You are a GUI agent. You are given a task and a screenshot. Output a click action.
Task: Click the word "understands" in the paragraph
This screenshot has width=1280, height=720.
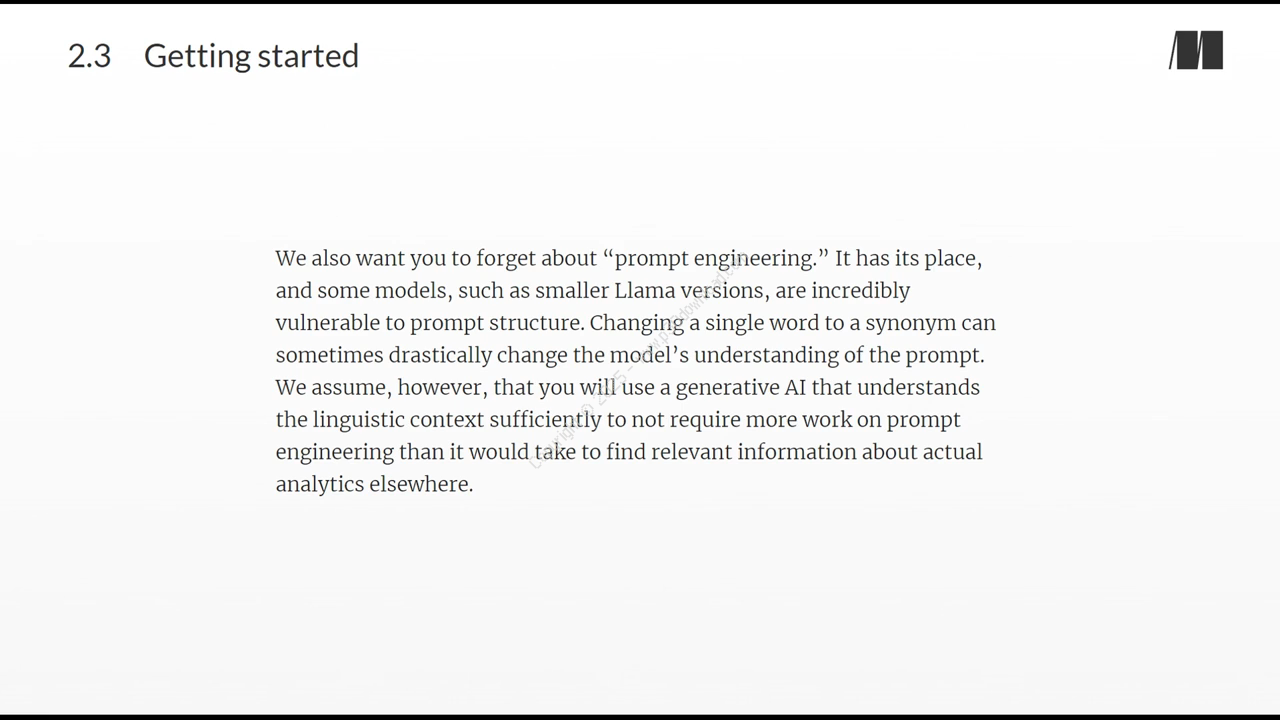click(918, 388)
